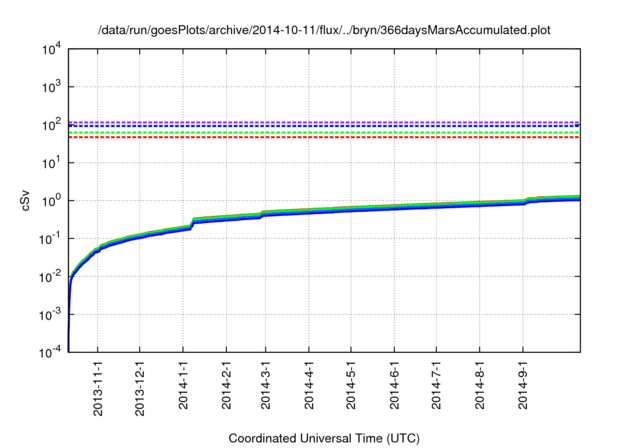The height and width of the screenshot is (448, 640).
Task: Click the 10^3 y-axis tick label
Action: (51, 87)
